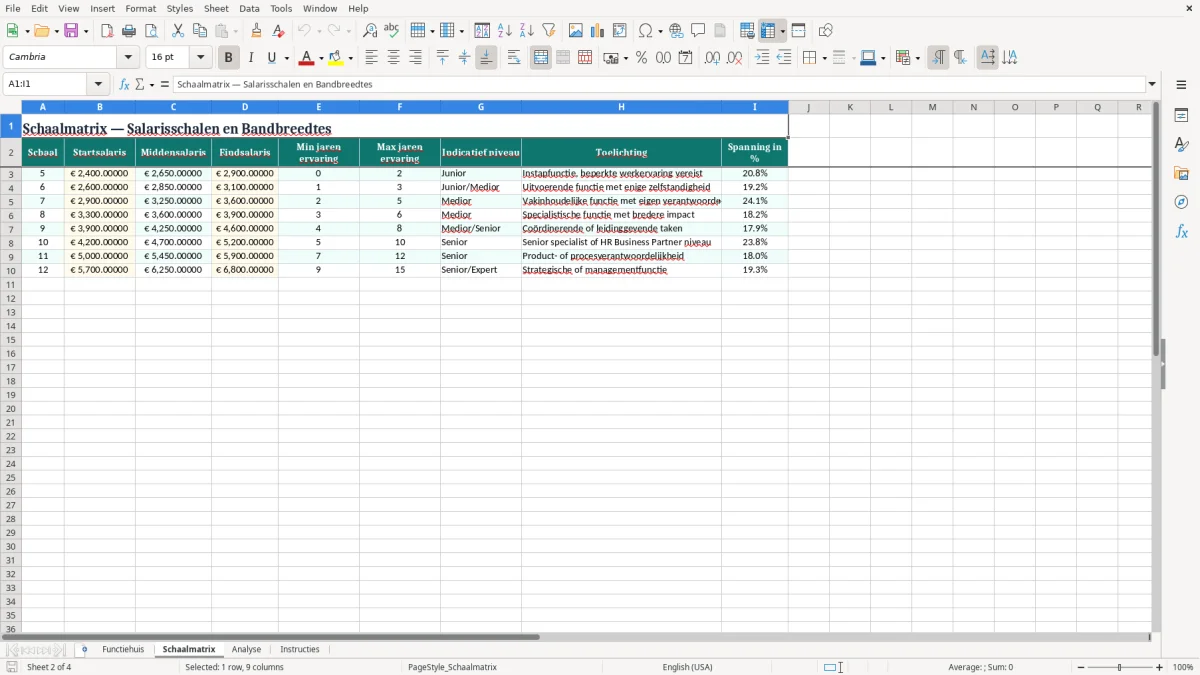Toggle Wrap Text

coord(514,58)
